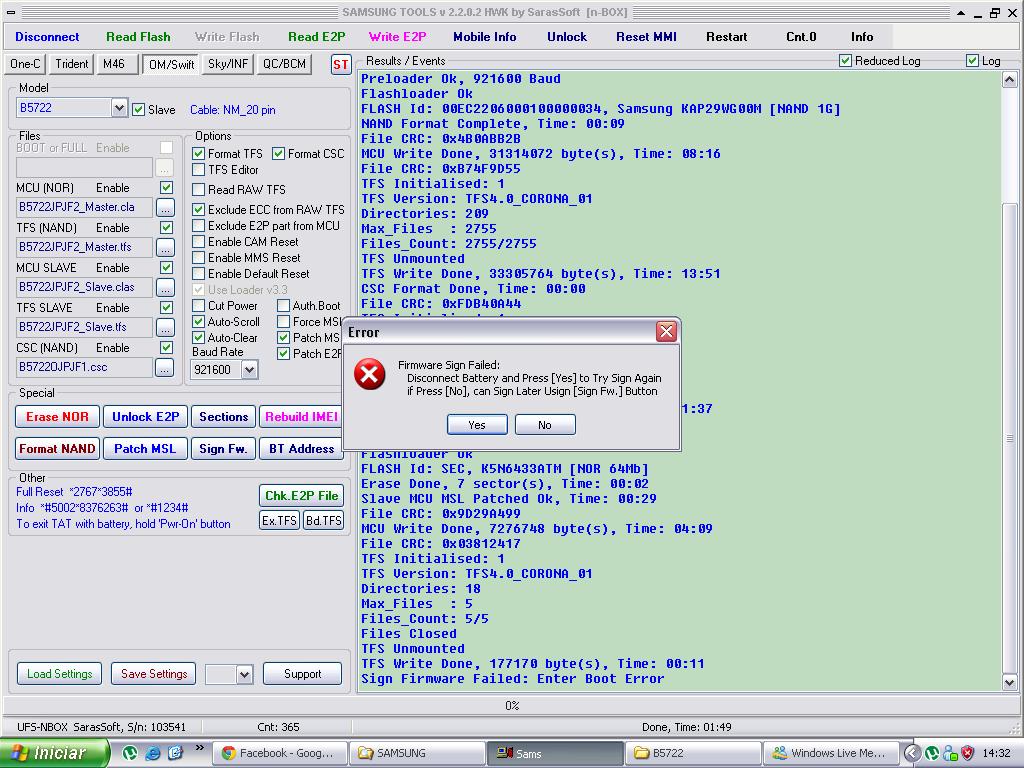Click Reset MMI in top menu
The height and width of the screenshot is (768, 1024).
[x=647, y=37]
